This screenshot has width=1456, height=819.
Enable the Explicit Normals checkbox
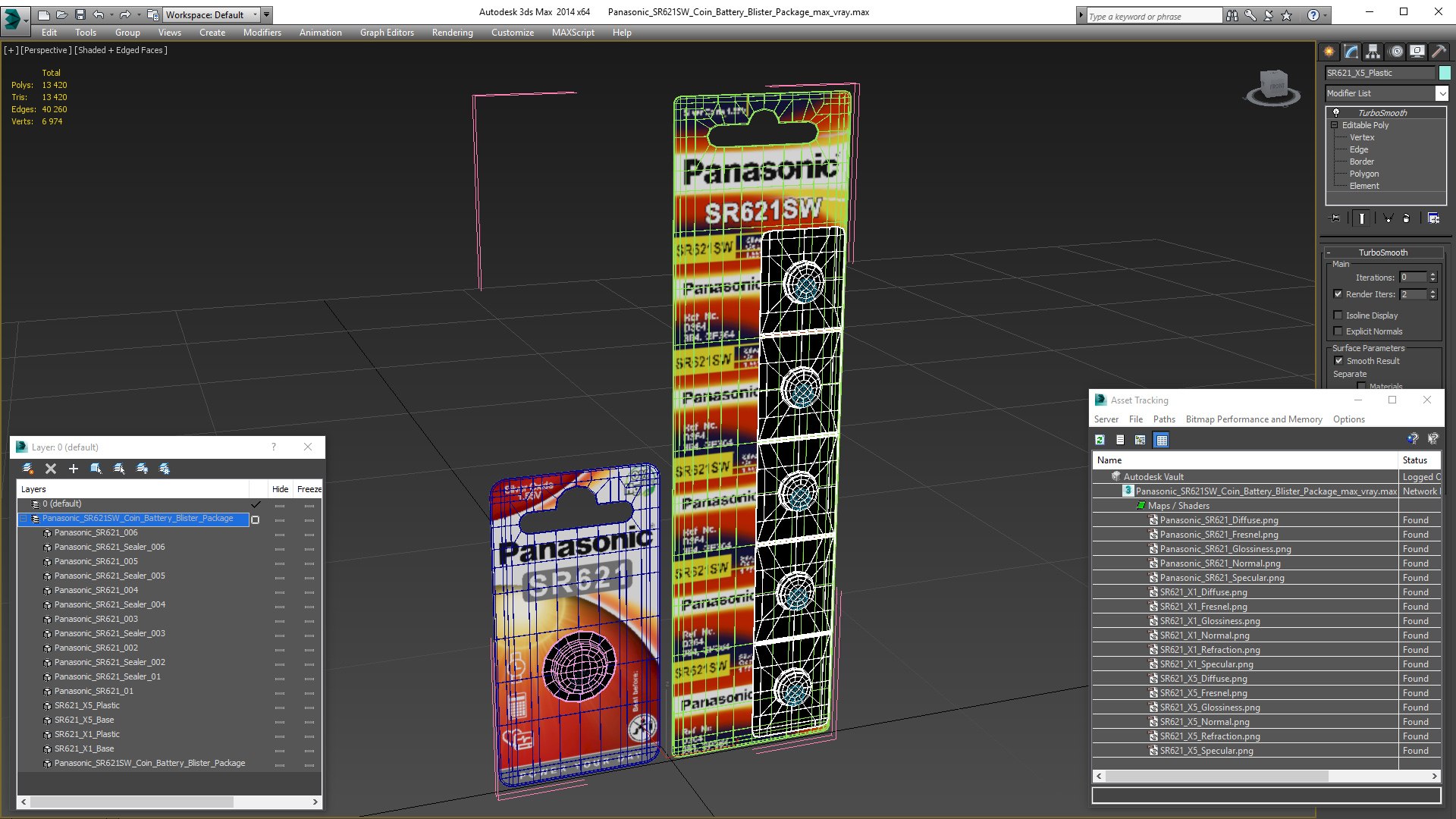1338,331
